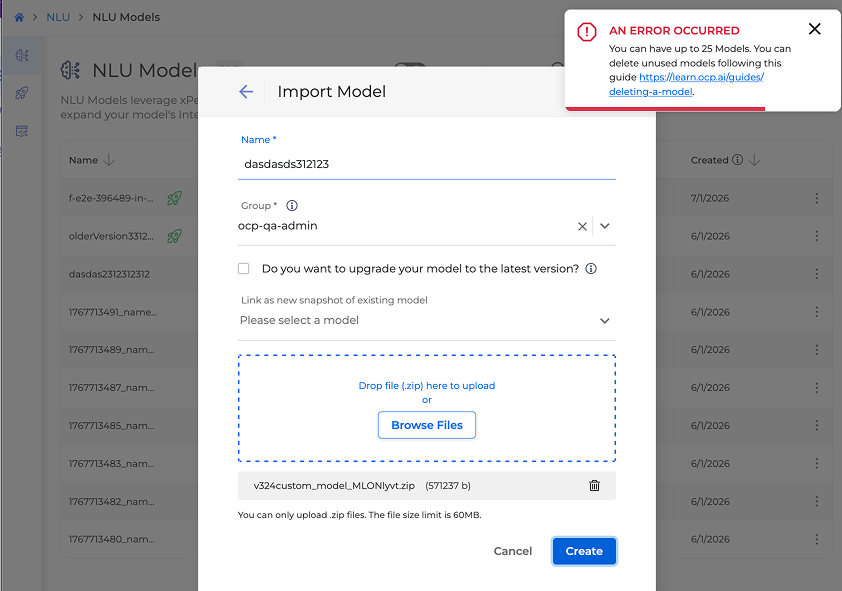Click NLU in the breadcrumb

[58, 17]
